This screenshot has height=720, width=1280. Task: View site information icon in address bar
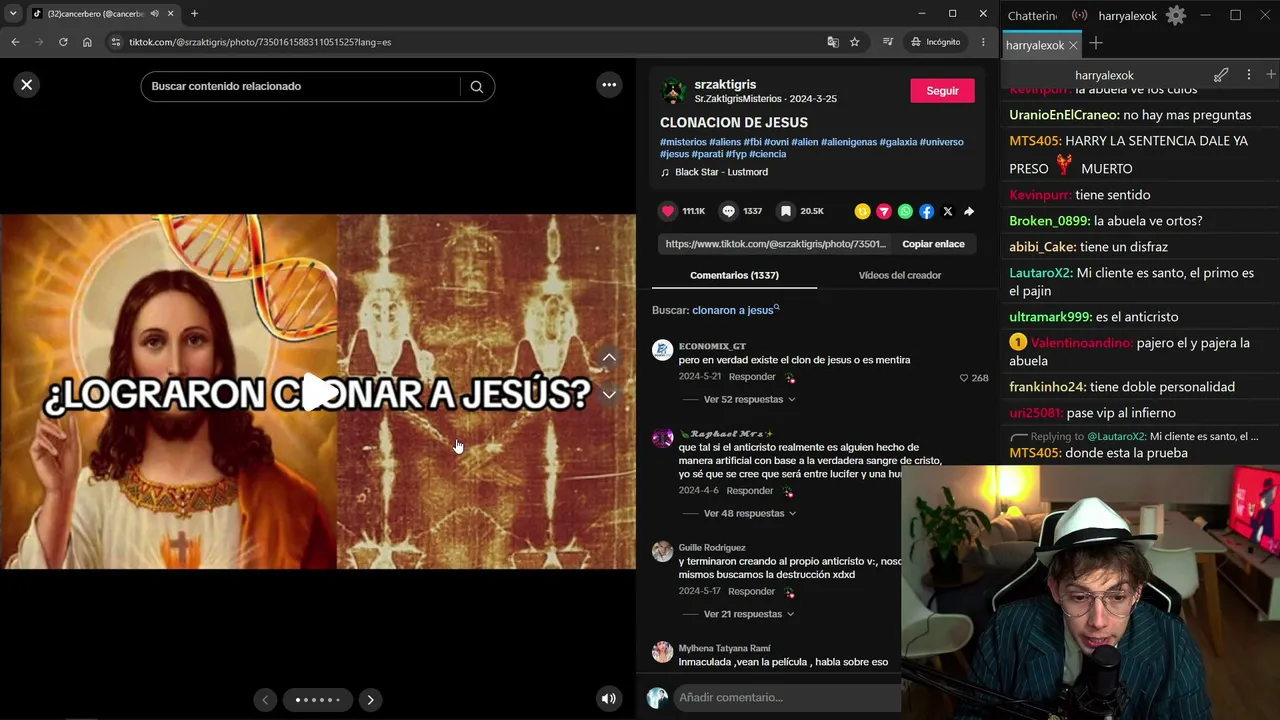(115, 42)
